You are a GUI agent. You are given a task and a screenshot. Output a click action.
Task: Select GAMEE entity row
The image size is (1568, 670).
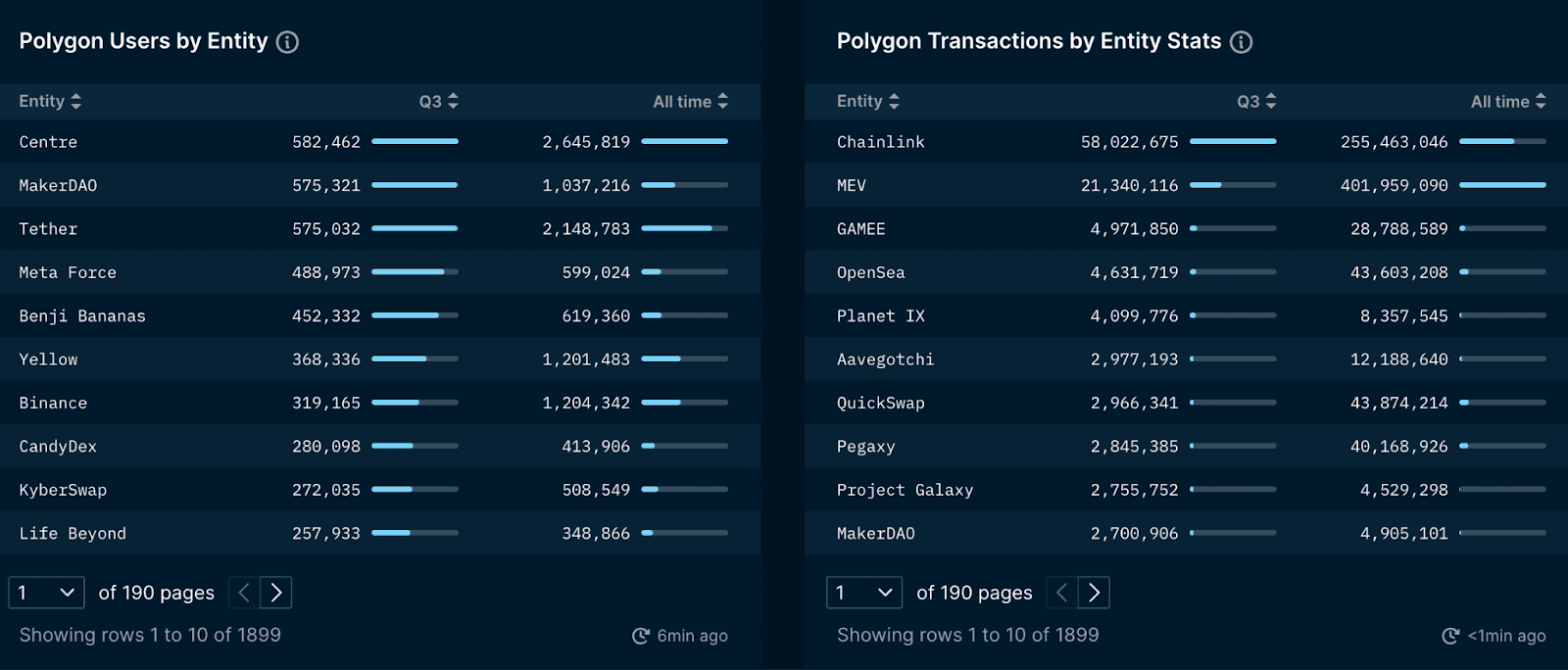pos(1186,229)
